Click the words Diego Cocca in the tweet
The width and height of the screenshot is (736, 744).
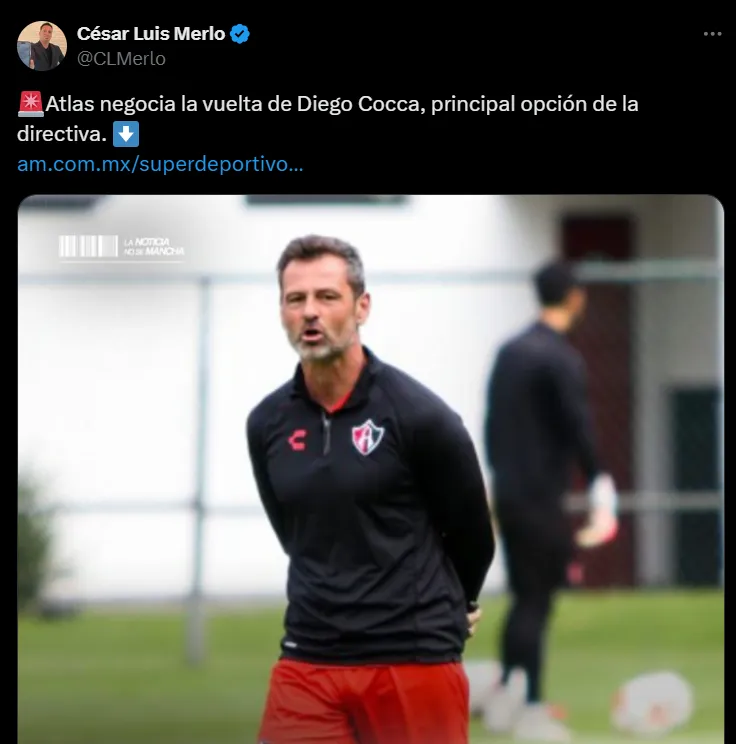361,104
